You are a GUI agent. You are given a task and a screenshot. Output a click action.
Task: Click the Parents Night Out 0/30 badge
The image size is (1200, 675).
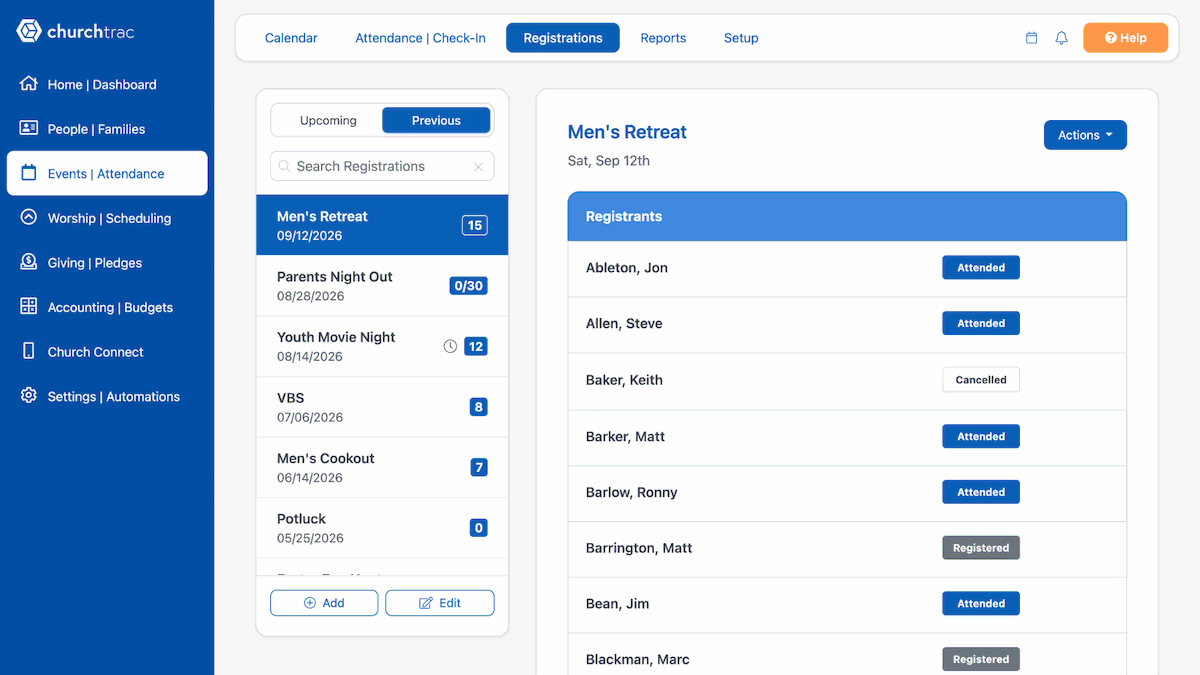468,286
